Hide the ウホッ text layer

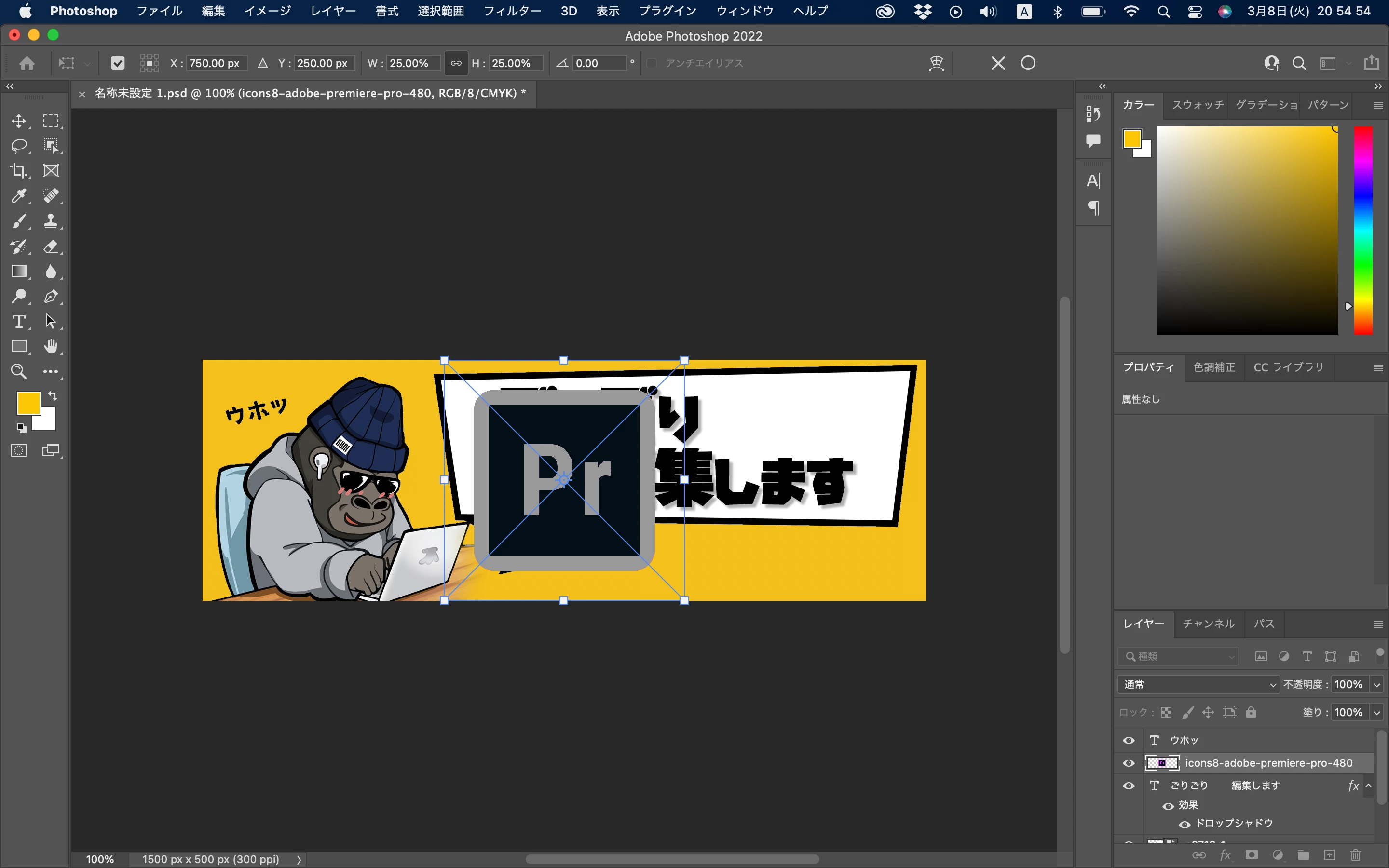click(x=1129, y=740)
